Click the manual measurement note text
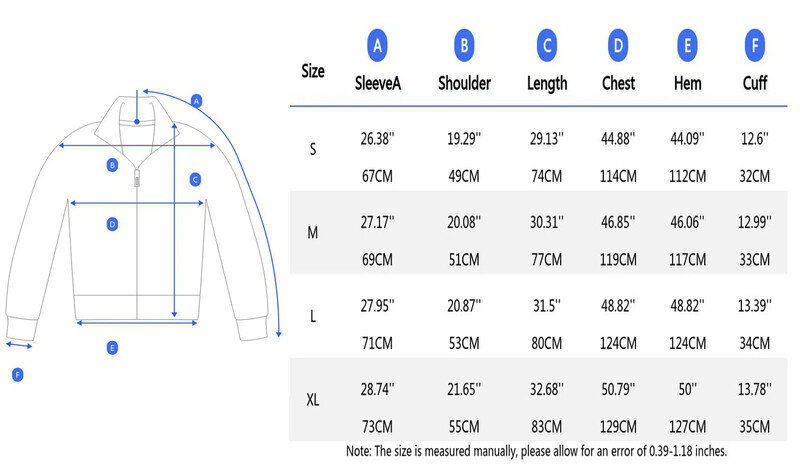The width and height of the screenshot is (800, 476). [x=535, y=452]
